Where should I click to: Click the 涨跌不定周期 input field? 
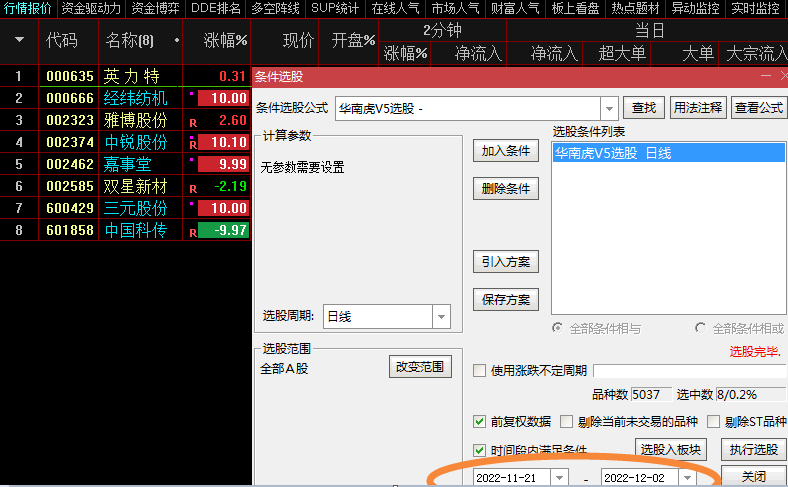point(690,371)
